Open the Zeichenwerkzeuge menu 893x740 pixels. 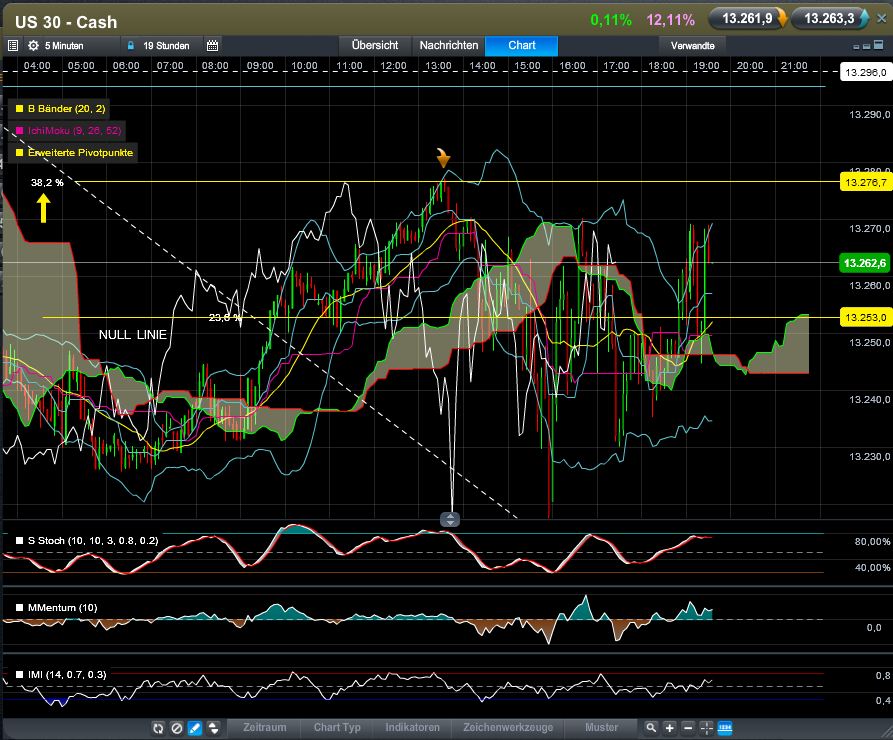pos(508,727)
